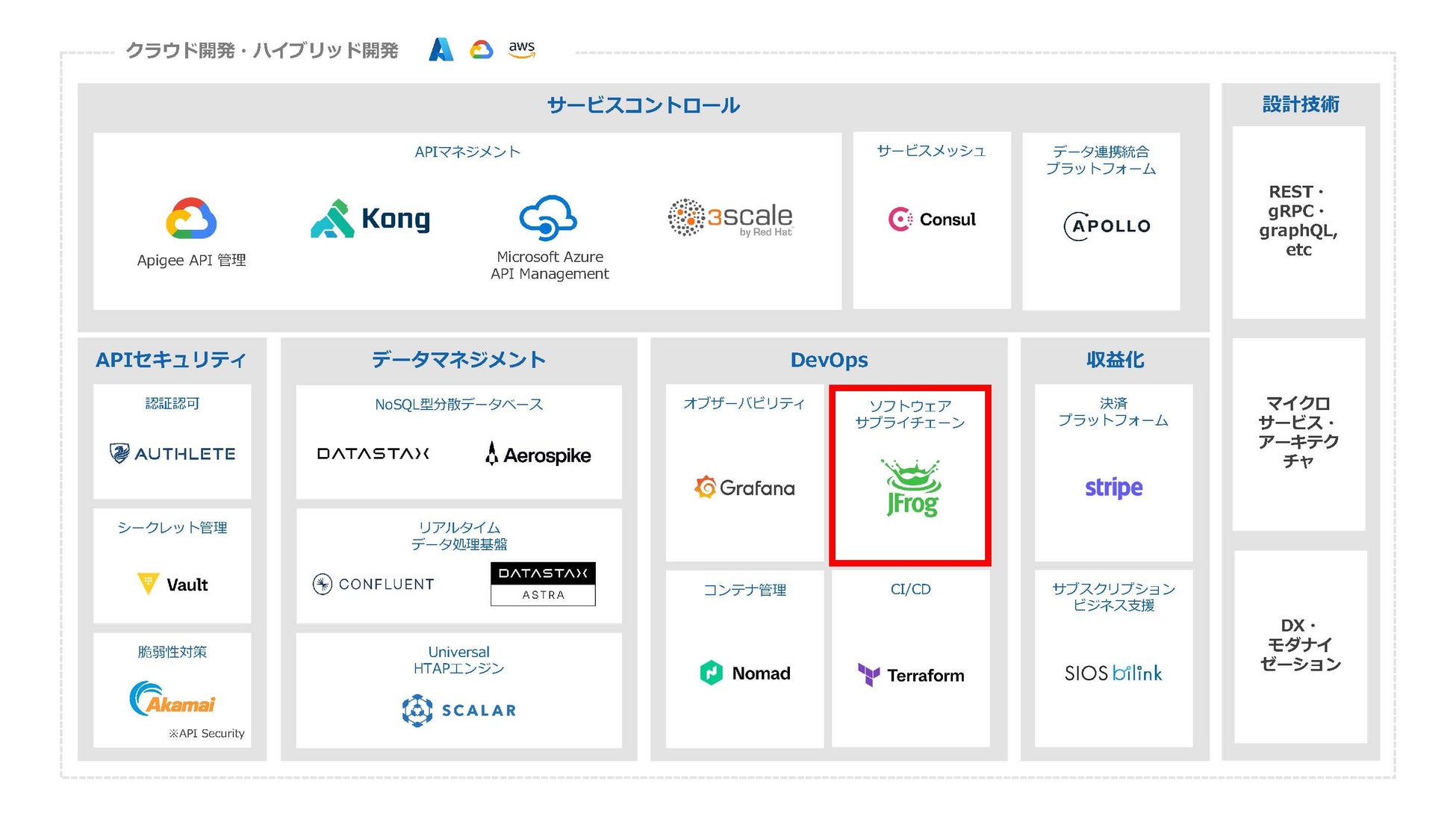Click the Terraform logo

click(911, 675)
